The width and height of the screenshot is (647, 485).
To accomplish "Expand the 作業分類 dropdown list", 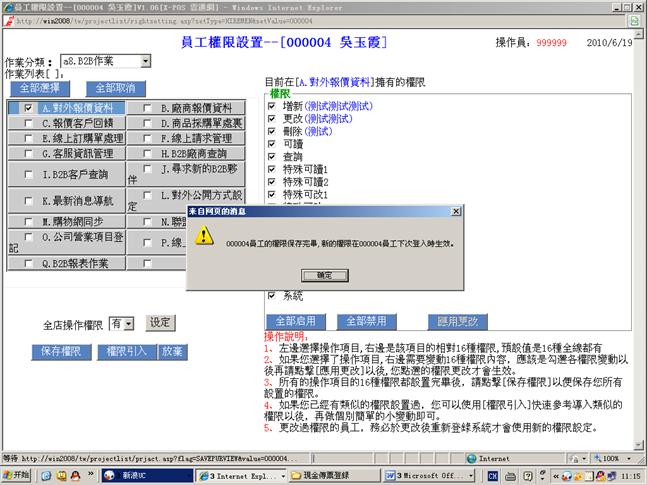I will coord(145,62).
